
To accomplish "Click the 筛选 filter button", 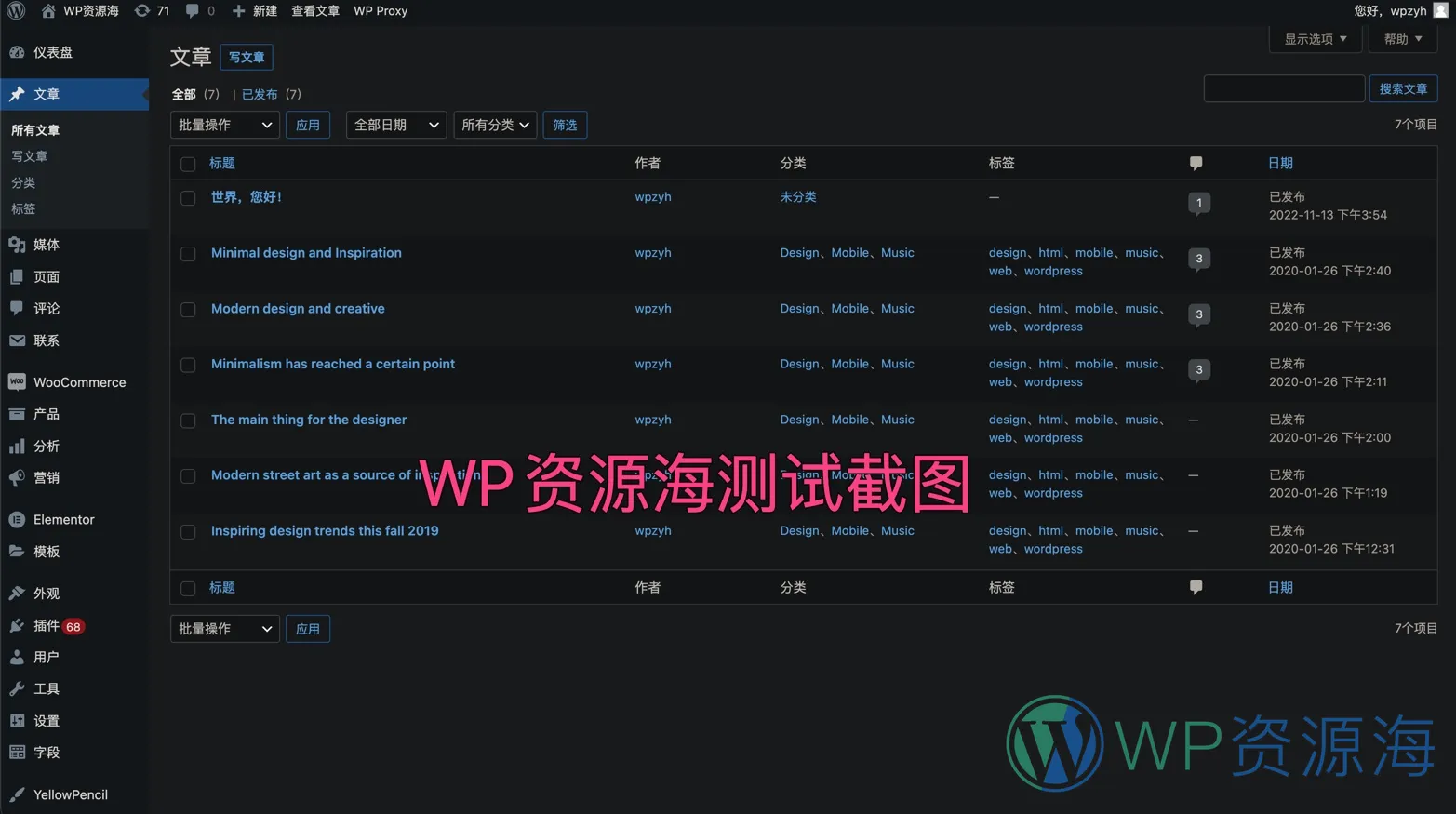I will pyautogui.click(x=565, y=125).
